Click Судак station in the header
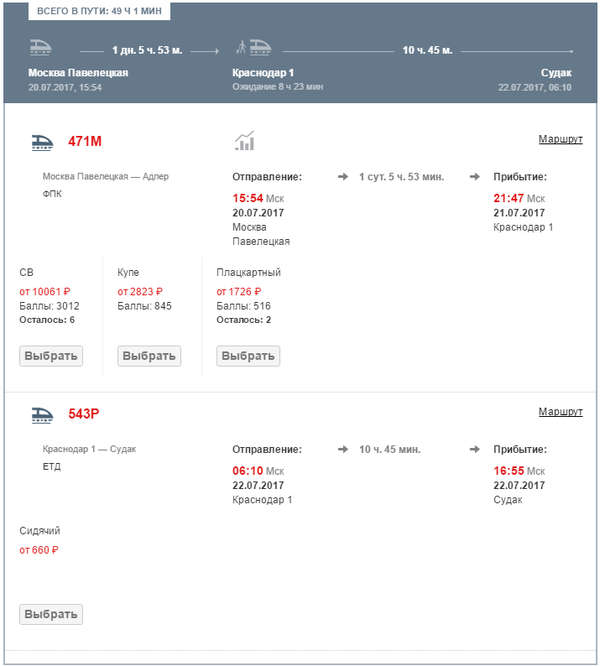This screenshot has height=666, width=600. click(556, 73)
